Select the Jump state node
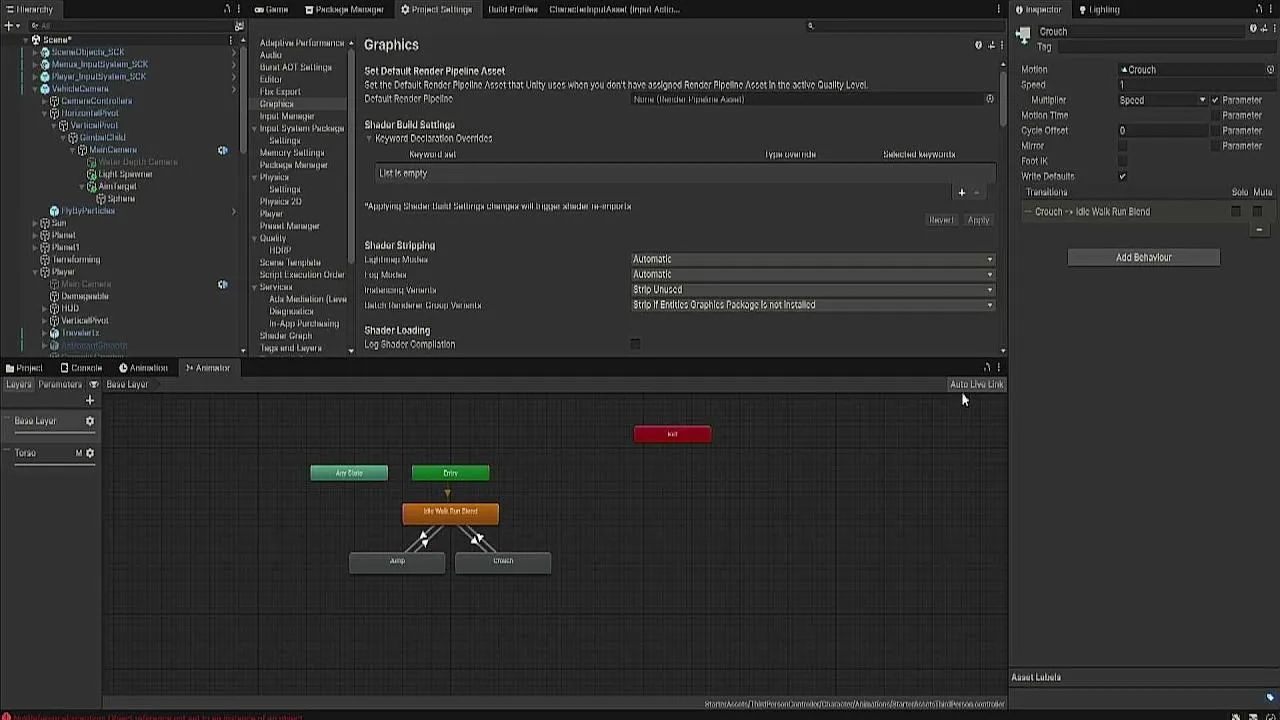This screenshot has height=720, width=1280. click(397, 561)
